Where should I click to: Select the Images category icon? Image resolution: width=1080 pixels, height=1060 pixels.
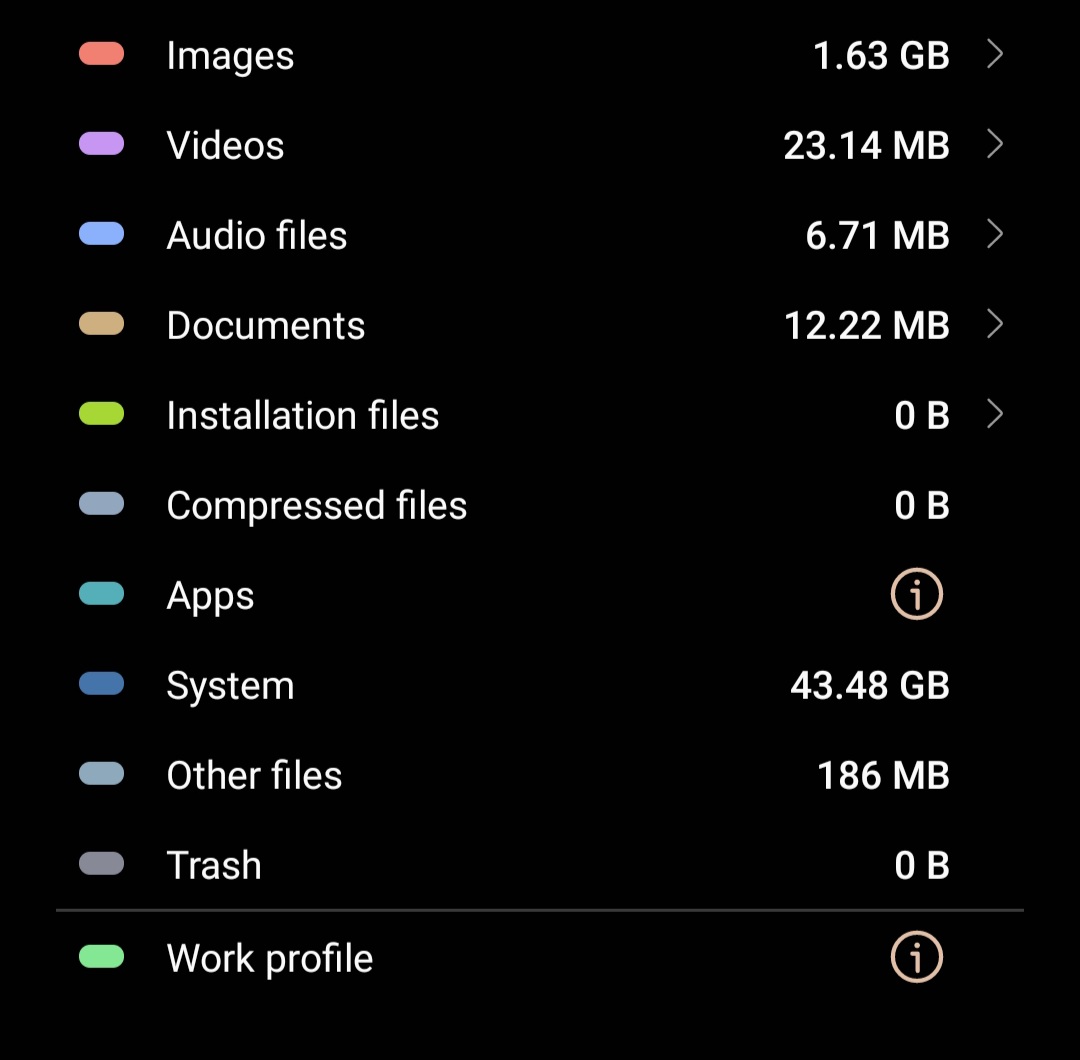tap(101, 54)
